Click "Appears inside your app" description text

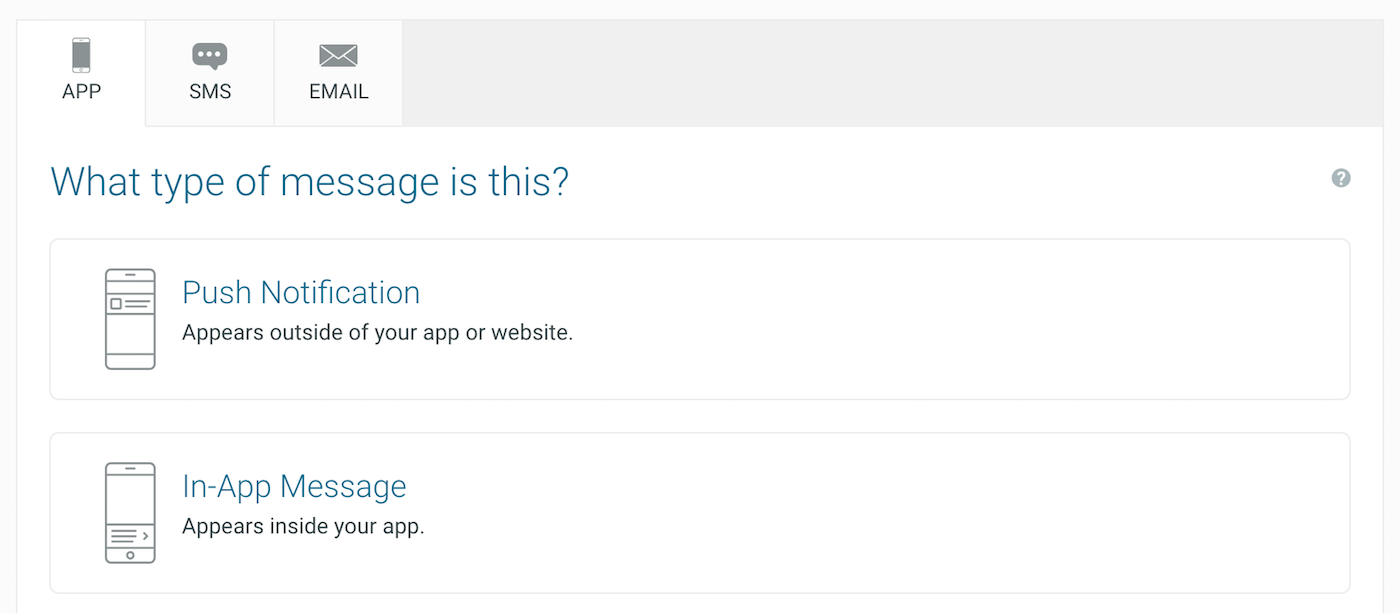[303, 527]
